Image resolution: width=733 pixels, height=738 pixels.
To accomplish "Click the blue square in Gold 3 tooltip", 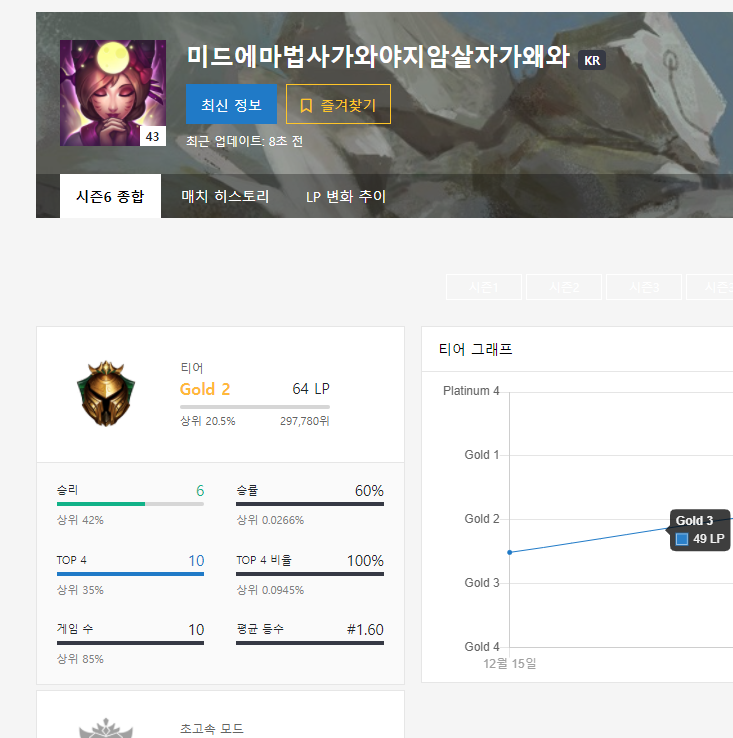I will coord(682,539).
